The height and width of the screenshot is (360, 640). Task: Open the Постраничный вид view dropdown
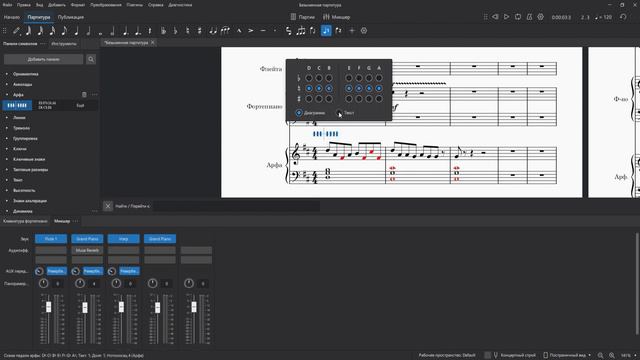click(x=568, y=356)
